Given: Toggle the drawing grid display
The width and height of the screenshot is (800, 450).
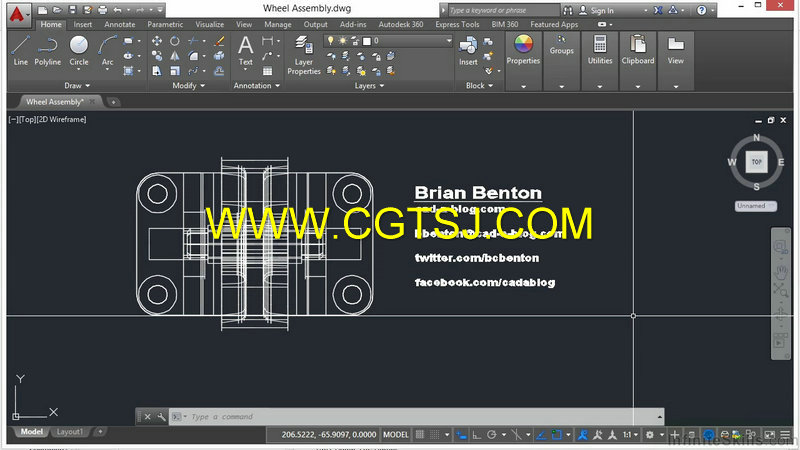Looking at the screenshot, I should coord(419,435).
